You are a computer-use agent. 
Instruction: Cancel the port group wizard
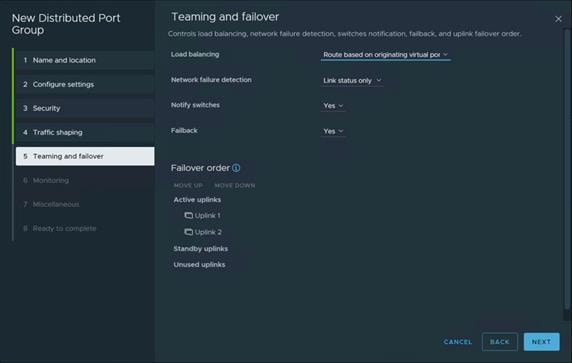pos(458,342)
